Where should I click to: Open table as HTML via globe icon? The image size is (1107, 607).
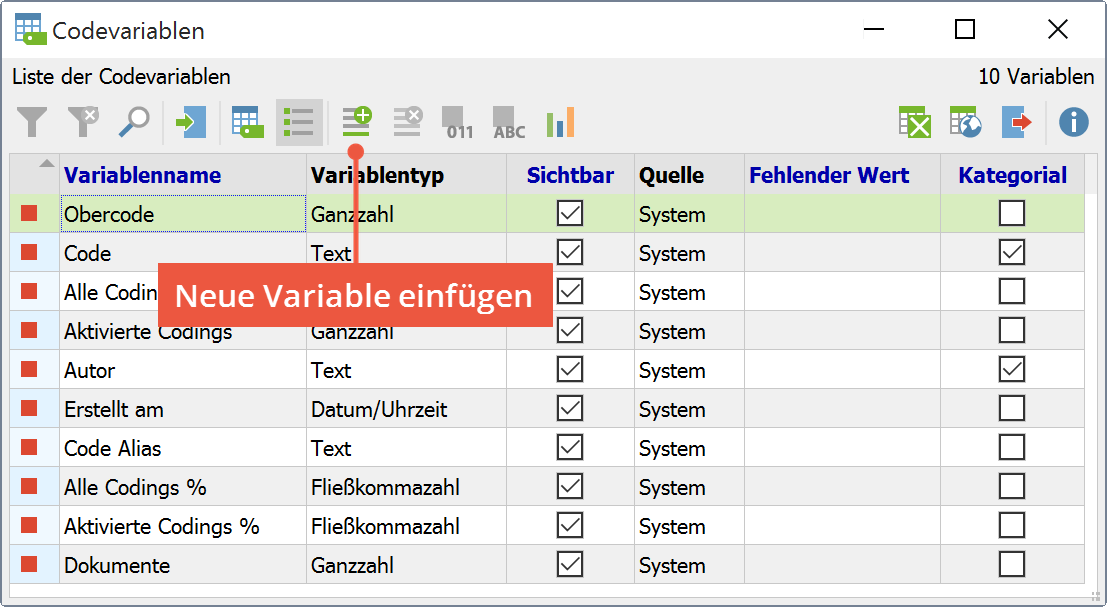(966, 122)
